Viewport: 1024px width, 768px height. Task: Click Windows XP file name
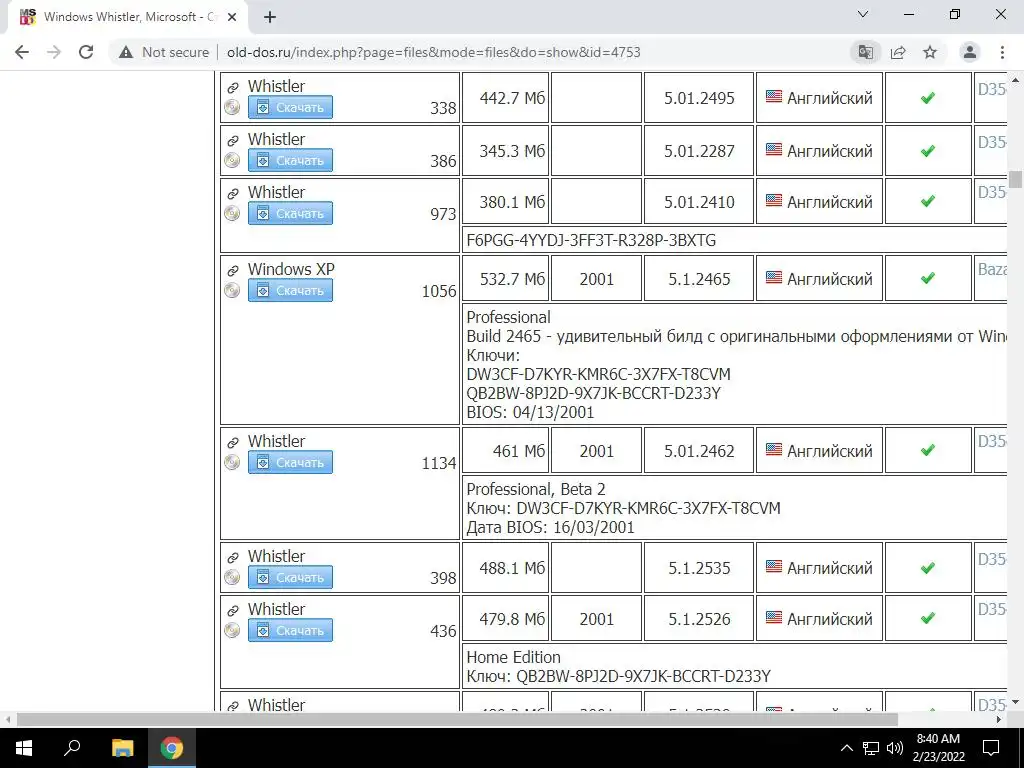pyautogui.click(x=291, y=269)
